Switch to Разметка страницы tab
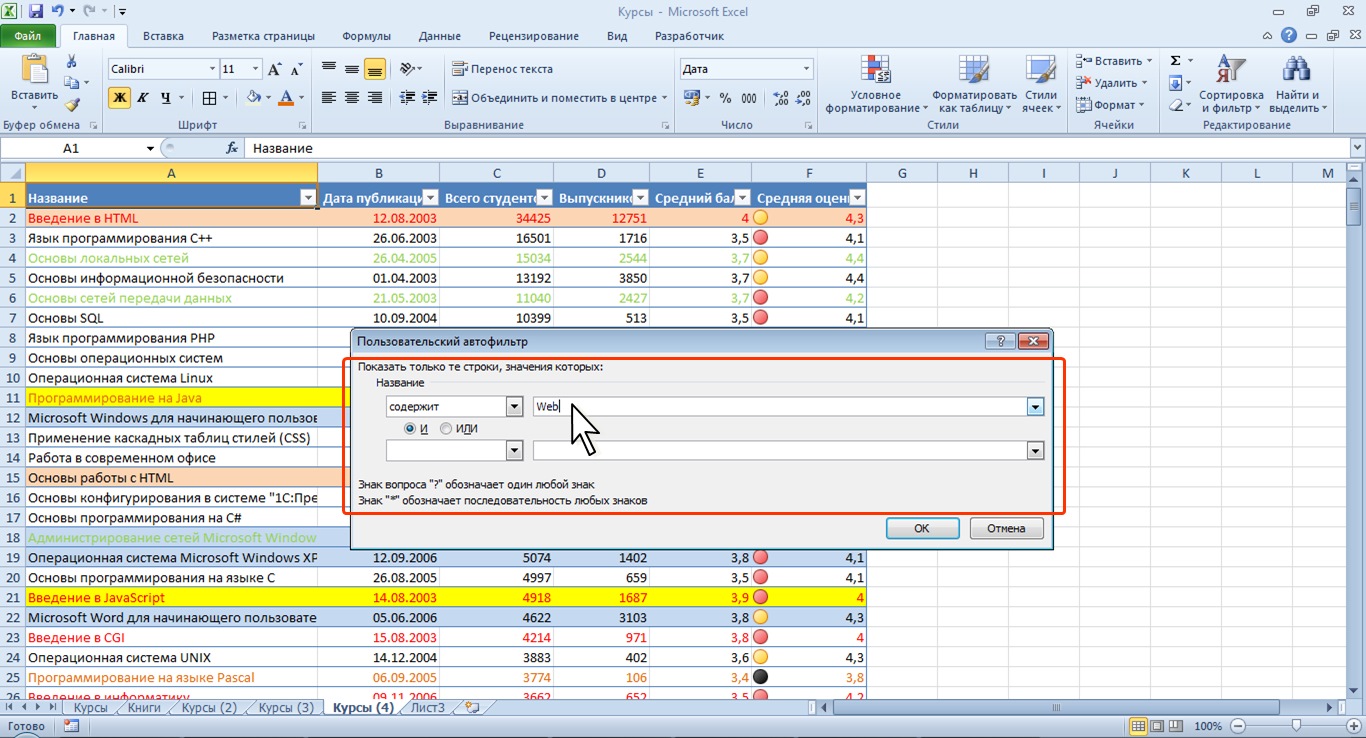The image size is (1366, 738). click(x=263, y=36)
